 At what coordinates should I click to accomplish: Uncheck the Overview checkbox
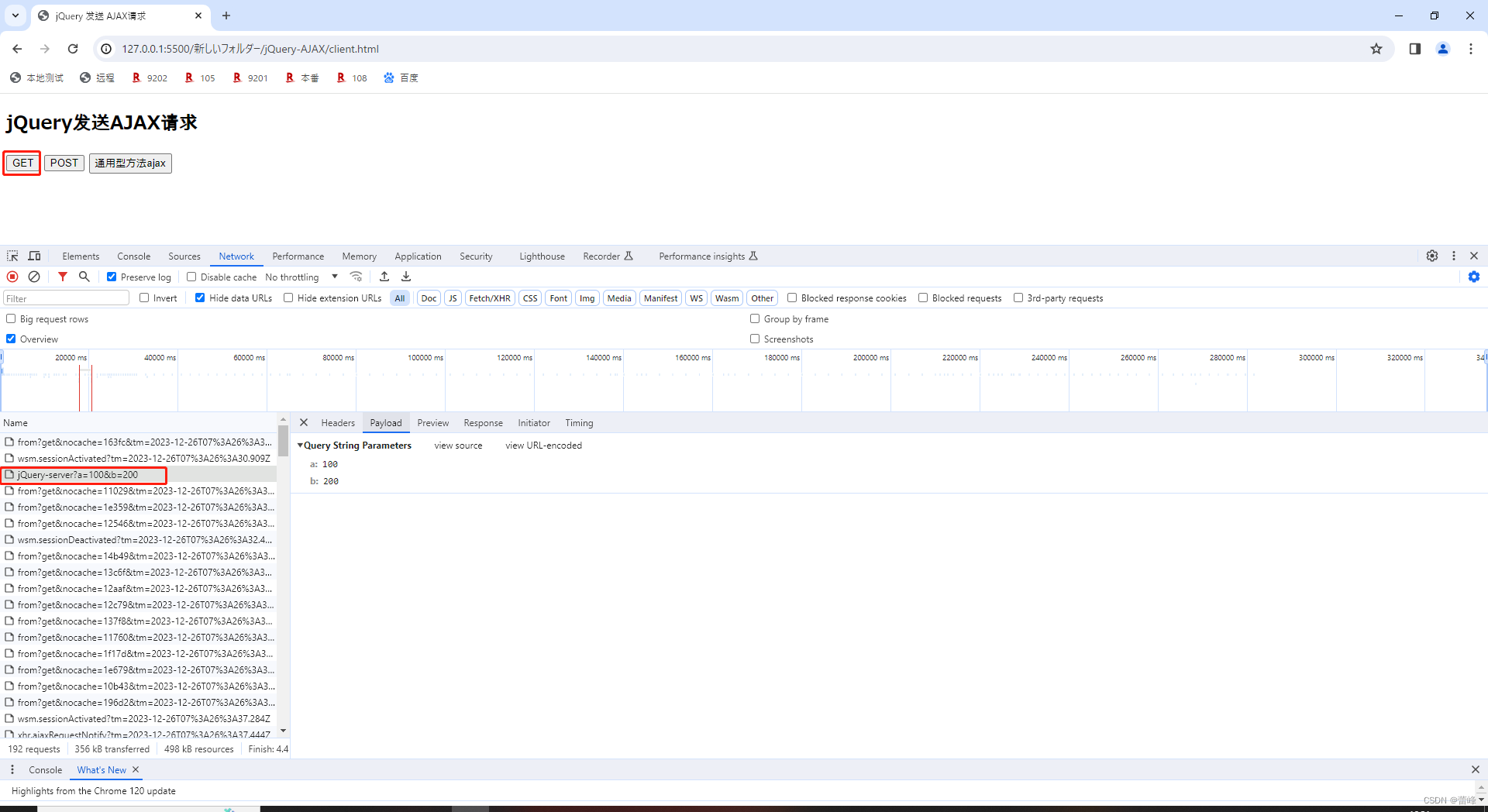11,339
